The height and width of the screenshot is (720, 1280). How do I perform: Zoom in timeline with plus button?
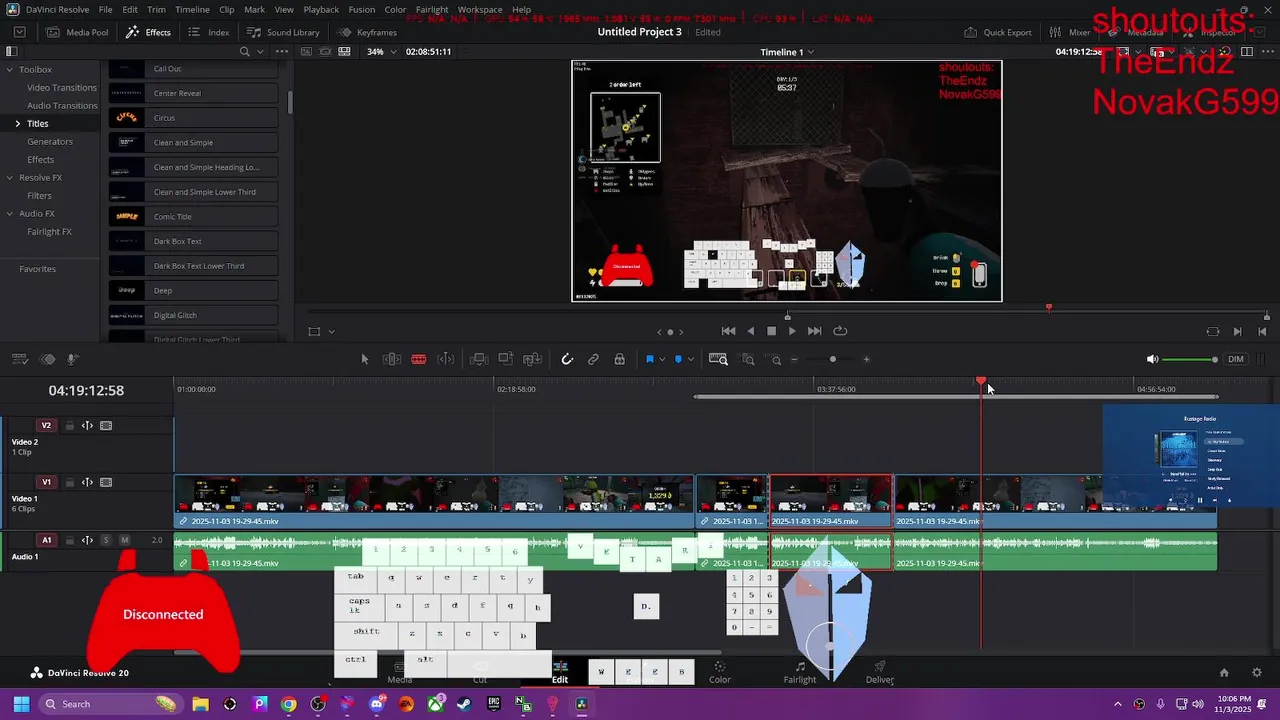point(866,359)
